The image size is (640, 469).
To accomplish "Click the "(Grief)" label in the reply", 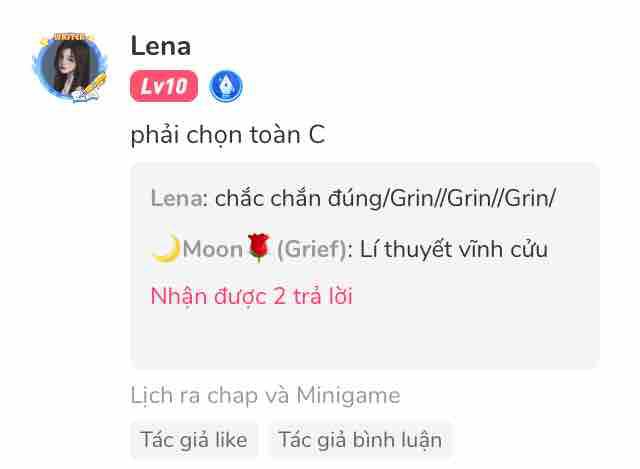I will 312,249.
